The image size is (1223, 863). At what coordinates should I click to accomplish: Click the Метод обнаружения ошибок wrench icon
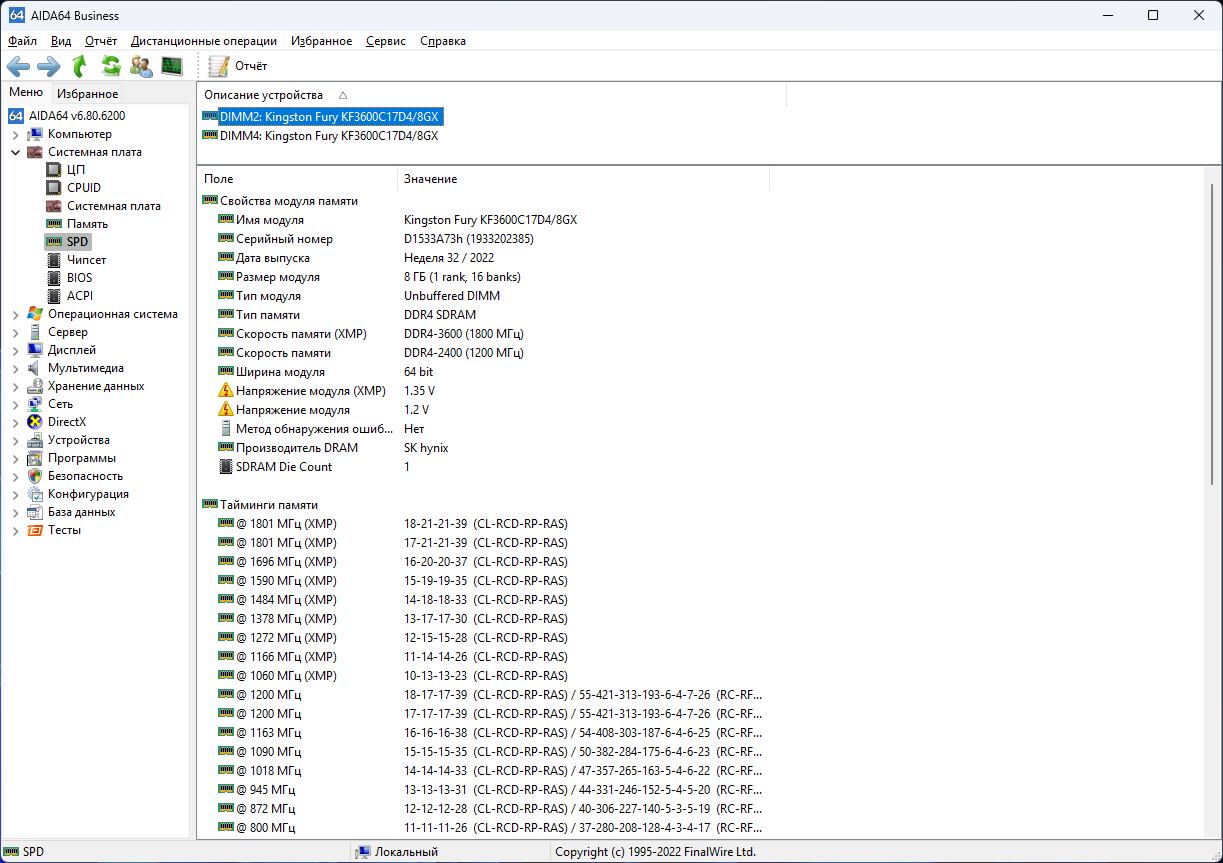click(226, 429)
